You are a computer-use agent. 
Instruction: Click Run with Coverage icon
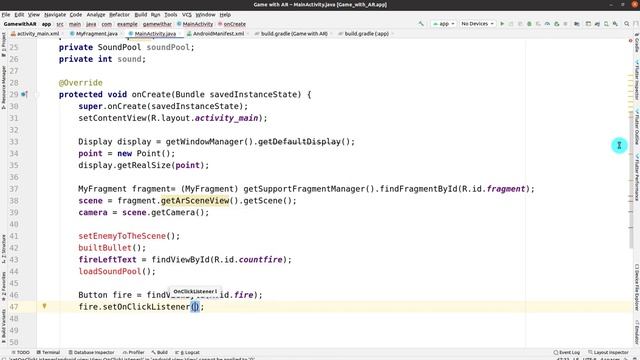pyautogui.click(x=538, y=24)
